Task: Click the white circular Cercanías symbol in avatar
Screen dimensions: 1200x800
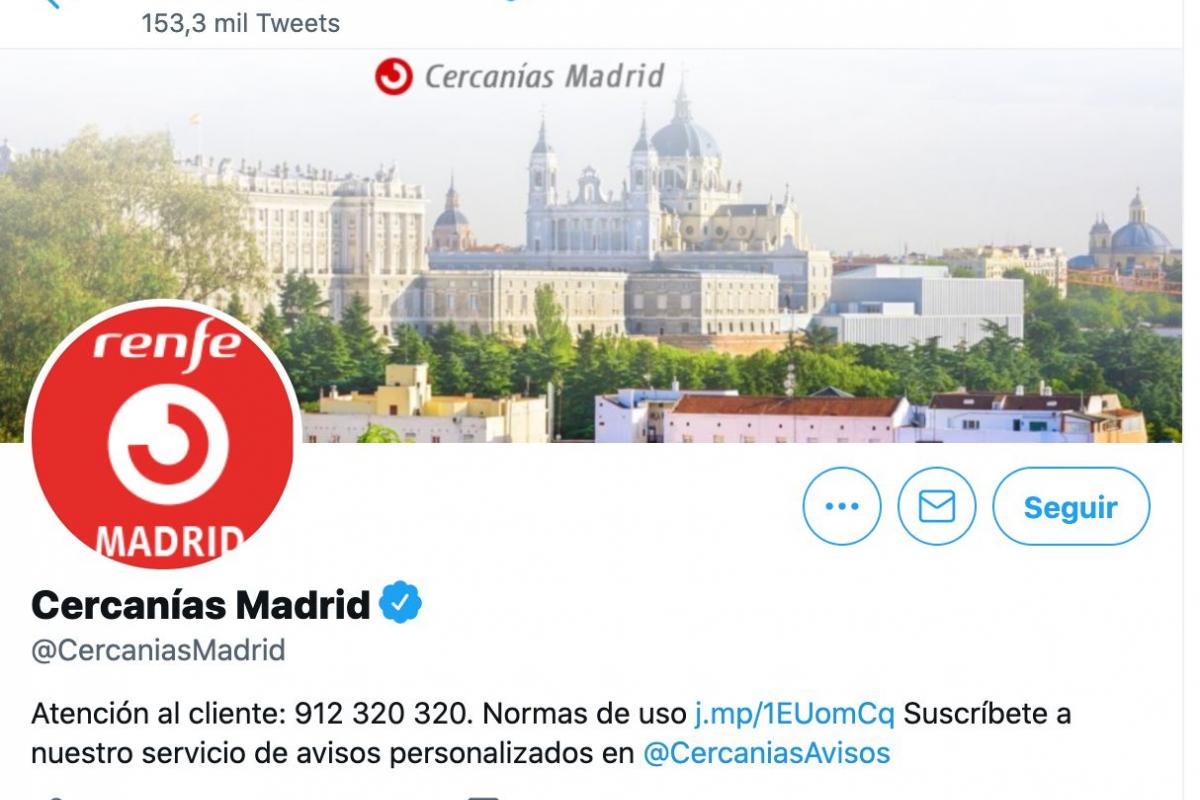Action: click(x=162, y=444)
